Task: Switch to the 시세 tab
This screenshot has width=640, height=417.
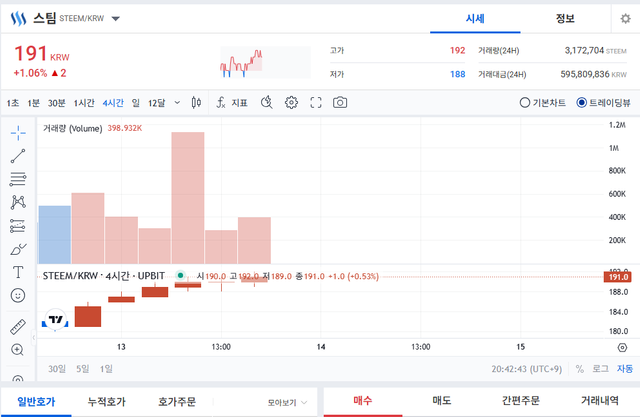Action: tap(475, 19)
